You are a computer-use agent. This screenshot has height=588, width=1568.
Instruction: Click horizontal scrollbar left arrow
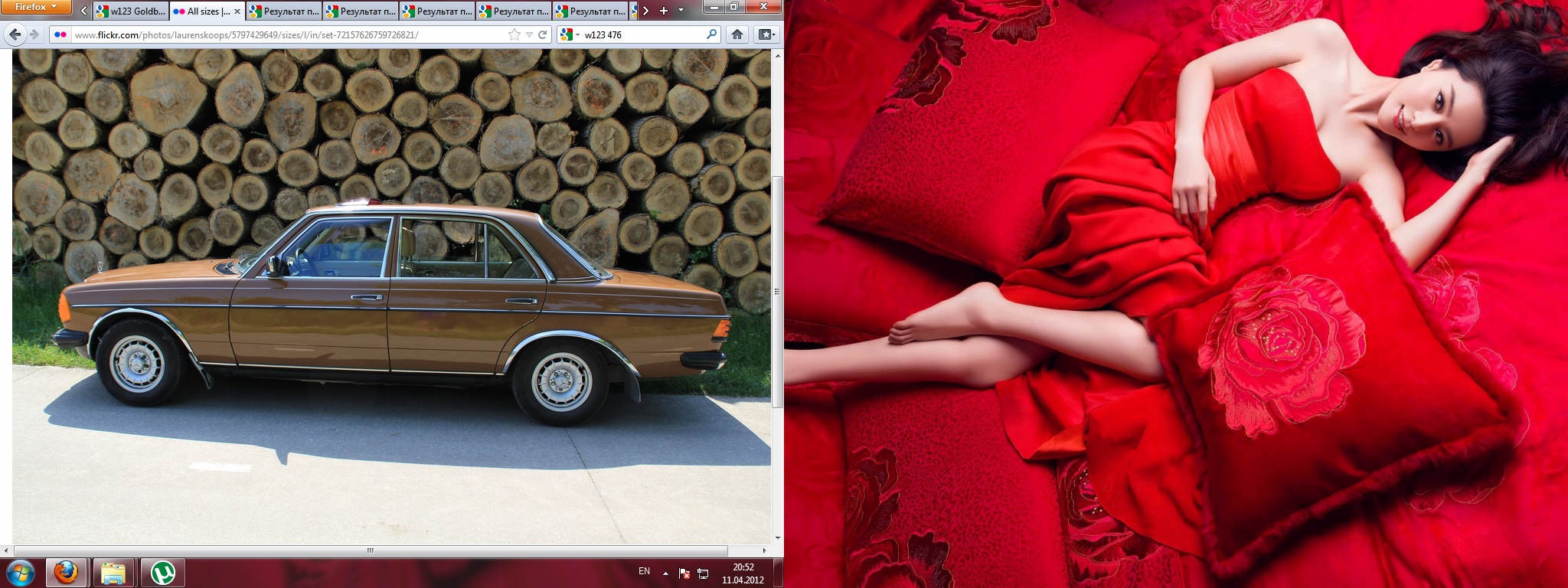point(6,550)
